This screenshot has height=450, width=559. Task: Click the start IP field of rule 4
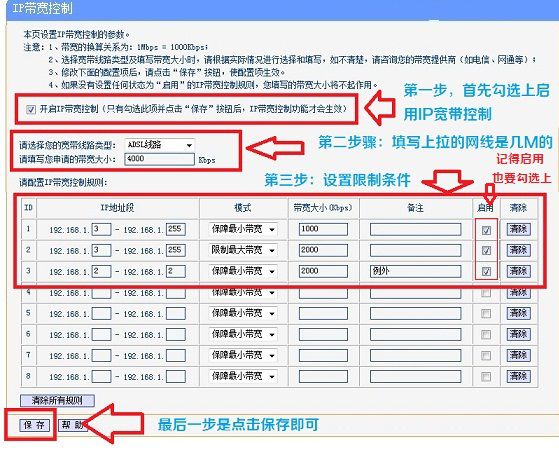click(101, 293)
